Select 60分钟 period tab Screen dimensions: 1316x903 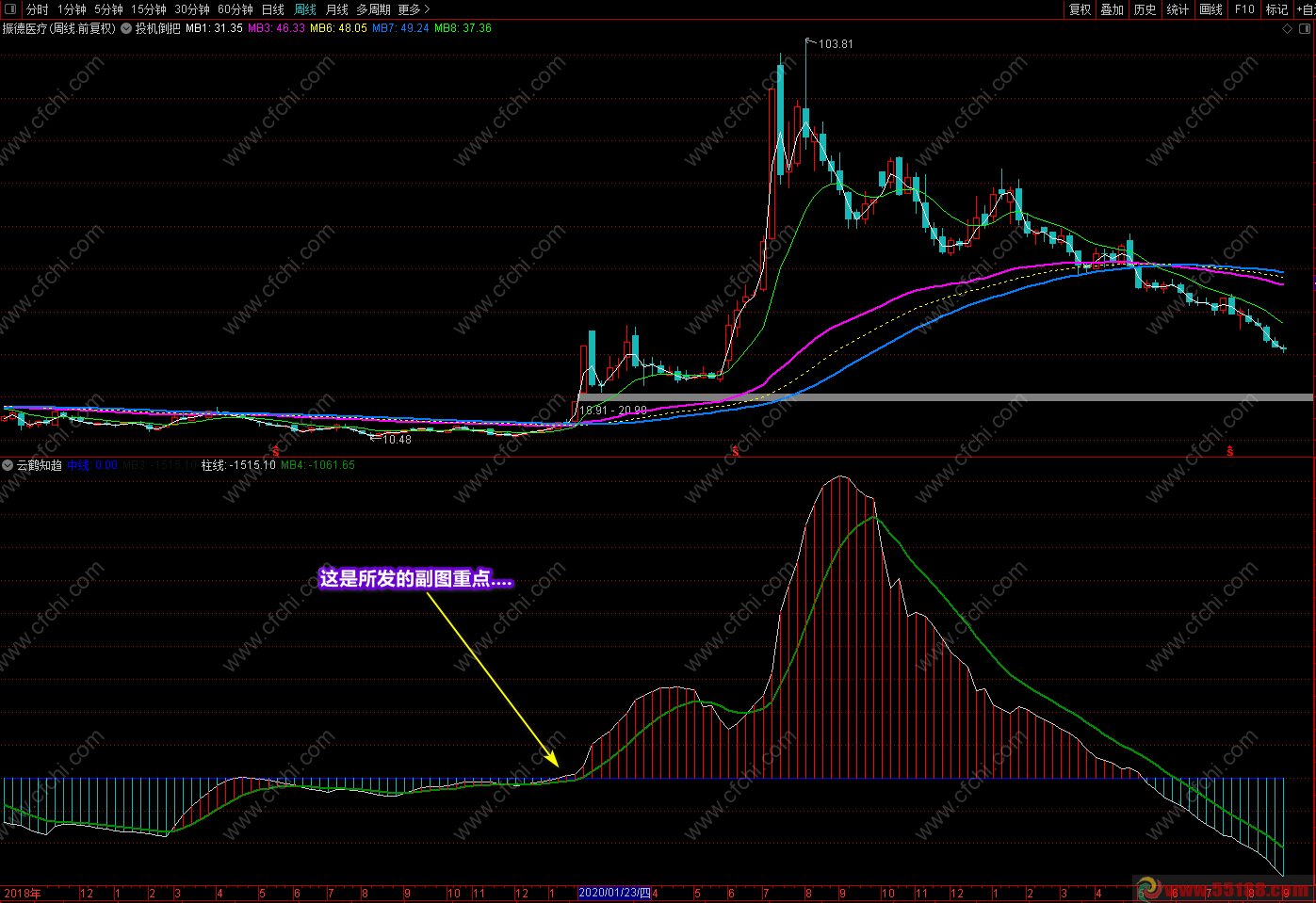click(236, 9)
